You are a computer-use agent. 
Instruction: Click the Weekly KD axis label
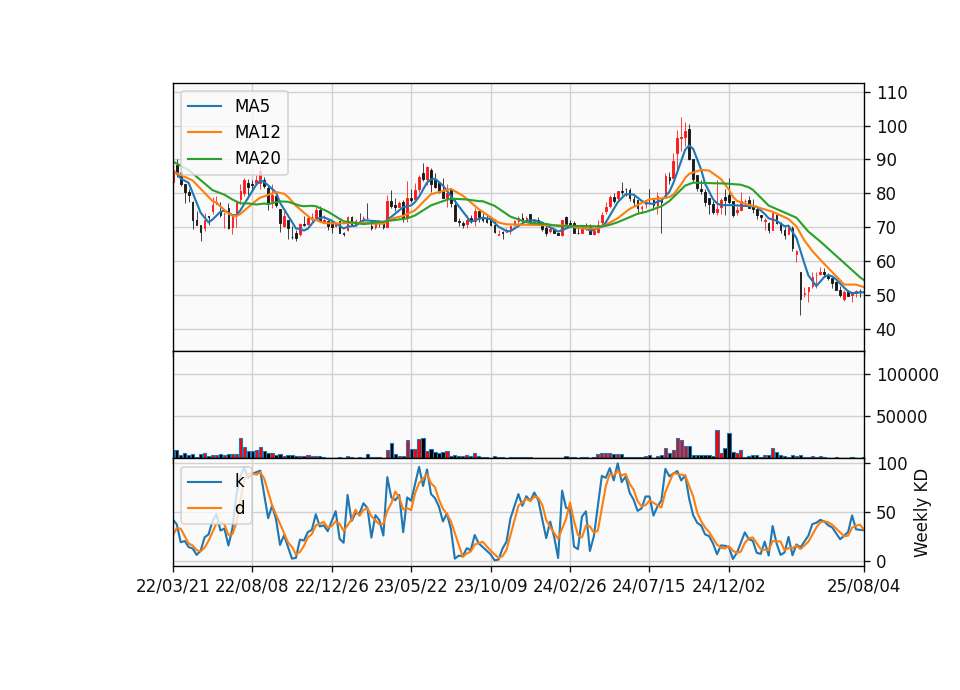[x=921, y=513]
